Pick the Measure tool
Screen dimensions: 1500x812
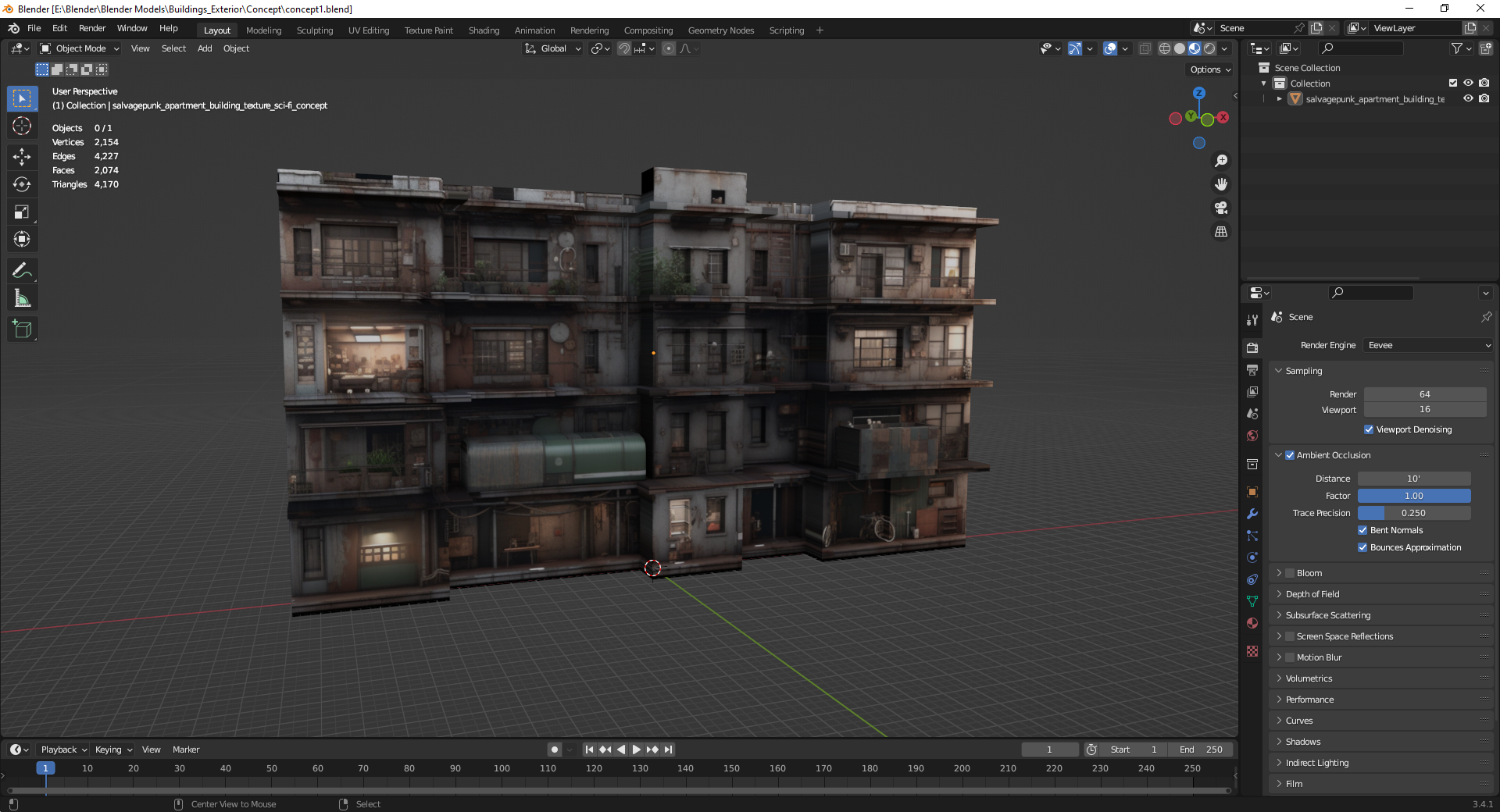[x=22, y=297]
